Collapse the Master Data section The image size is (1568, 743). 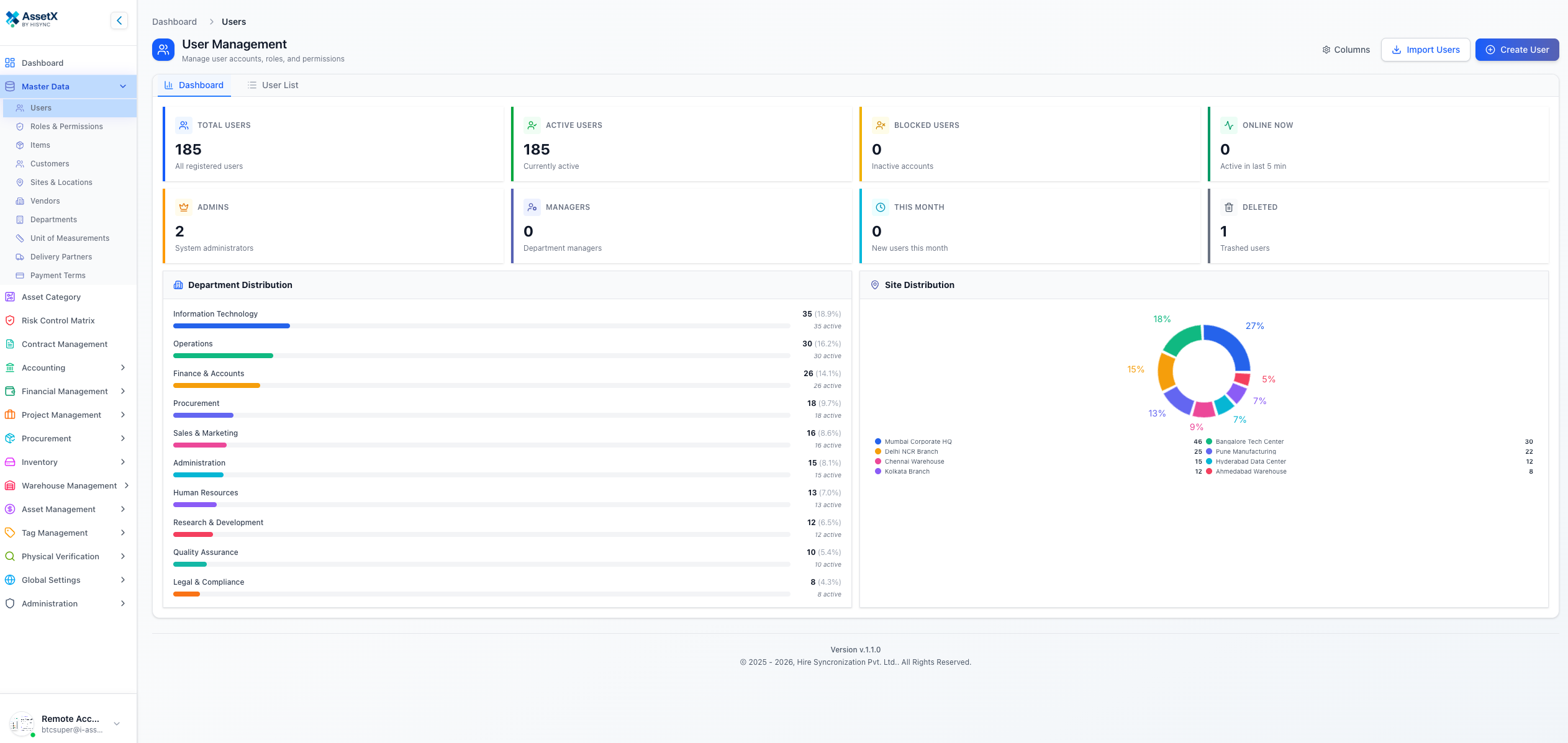pos(122,86)
